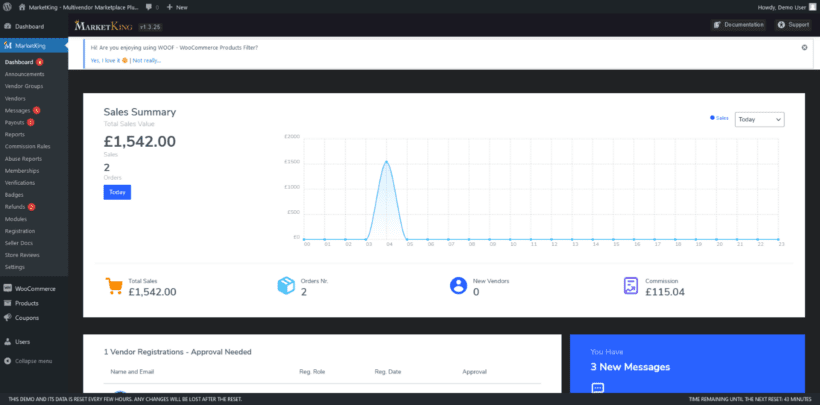The image size is (820, 405).
Task: Click 'Name and Email' column header
Action: (132, 372)
